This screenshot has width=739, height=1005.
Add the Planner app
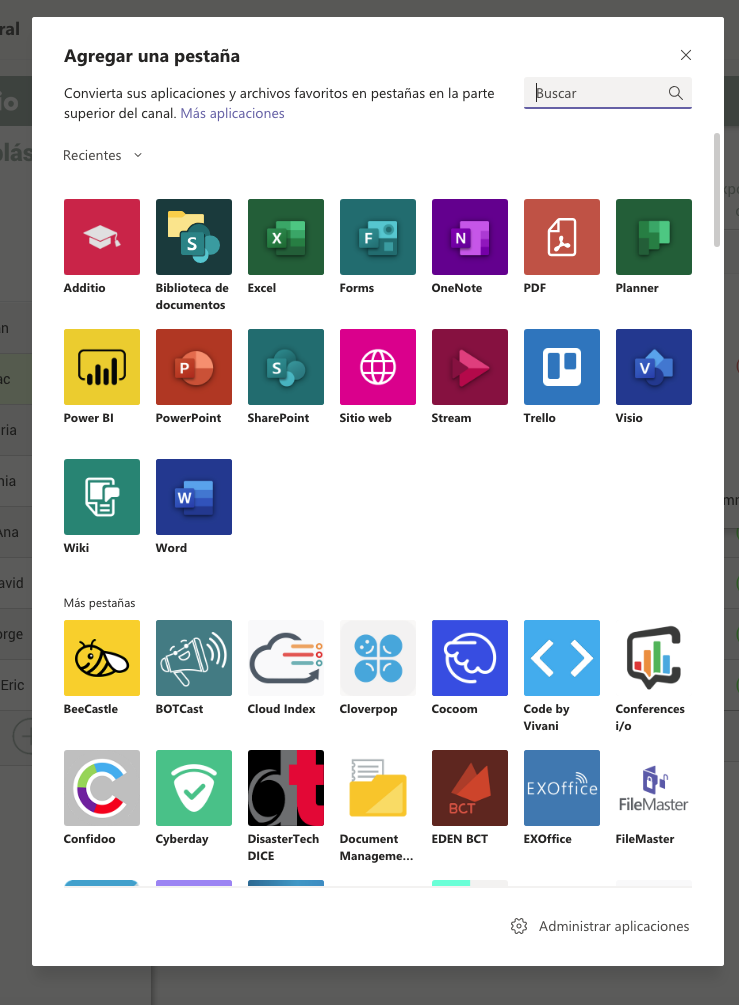654,237
